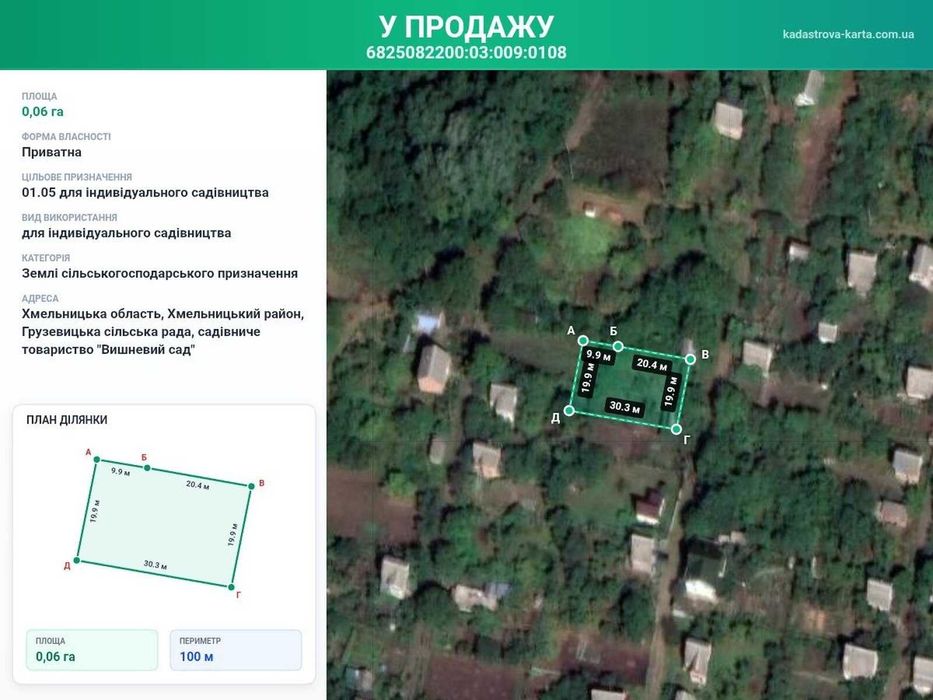Click land category 'Землі сільськогосподарського призначення'
Image resolution: width=933 pixels, height=700 pixels.
(159, 273)
